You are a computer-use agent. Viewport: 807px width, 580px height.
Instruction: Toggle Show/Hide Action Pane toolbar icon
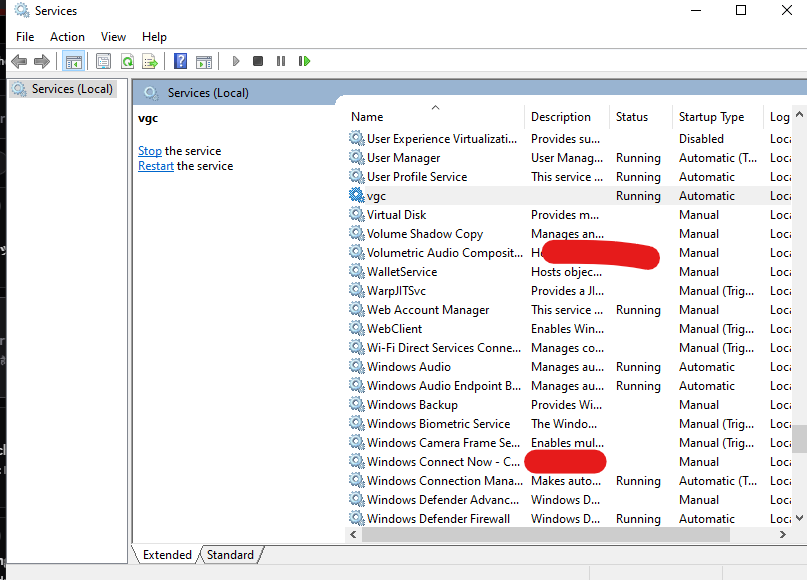(x=204, y=61)
